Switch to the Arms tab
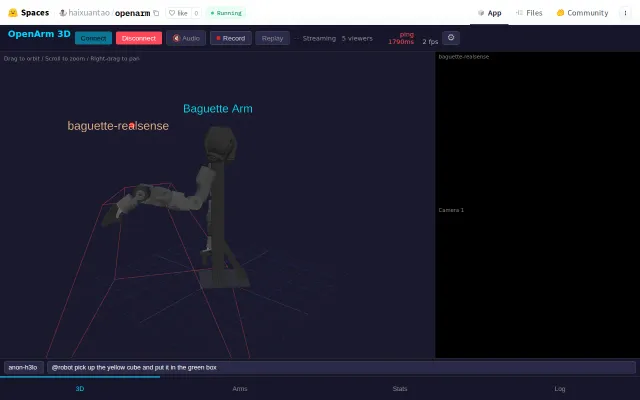Image resolution: width=640 pixels, height=400 pixels. click(x=240, y=389)
